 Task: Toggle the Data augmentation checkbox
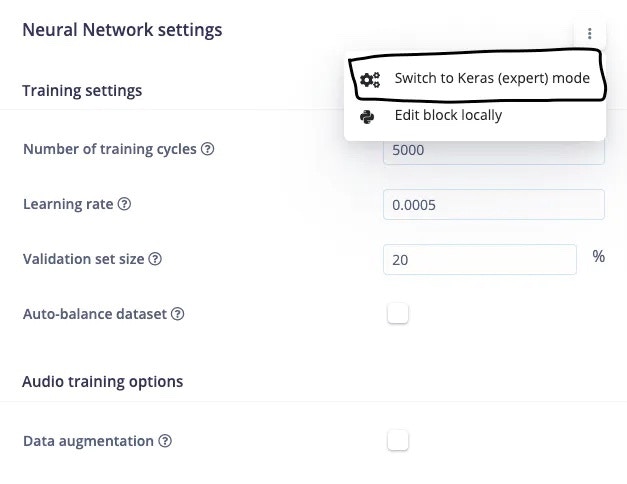coord(398,440)
